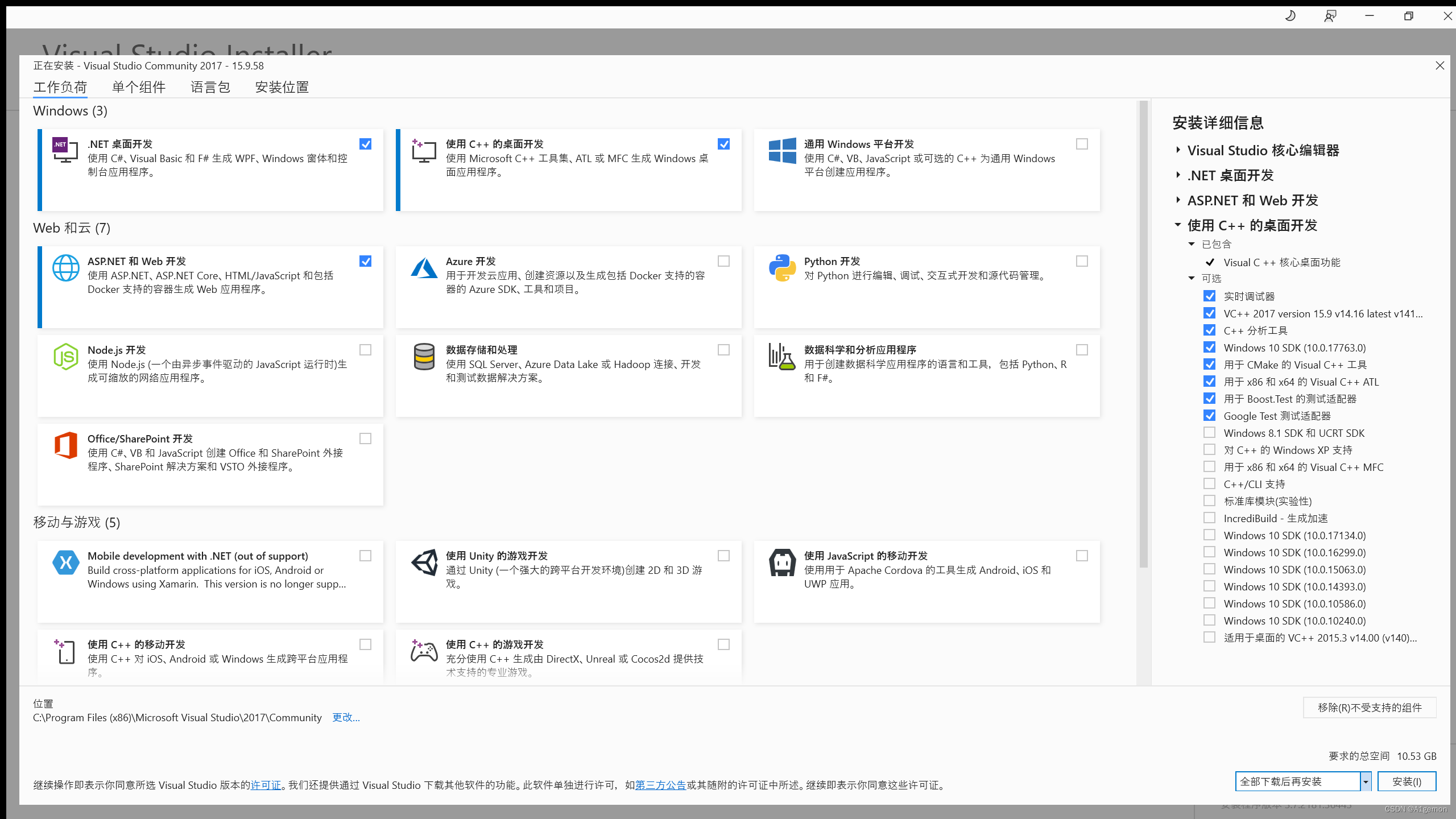Viewport: 1456px width, 819px height.
Task: Click the Node.js workload icon
Action: click(65, 357)
